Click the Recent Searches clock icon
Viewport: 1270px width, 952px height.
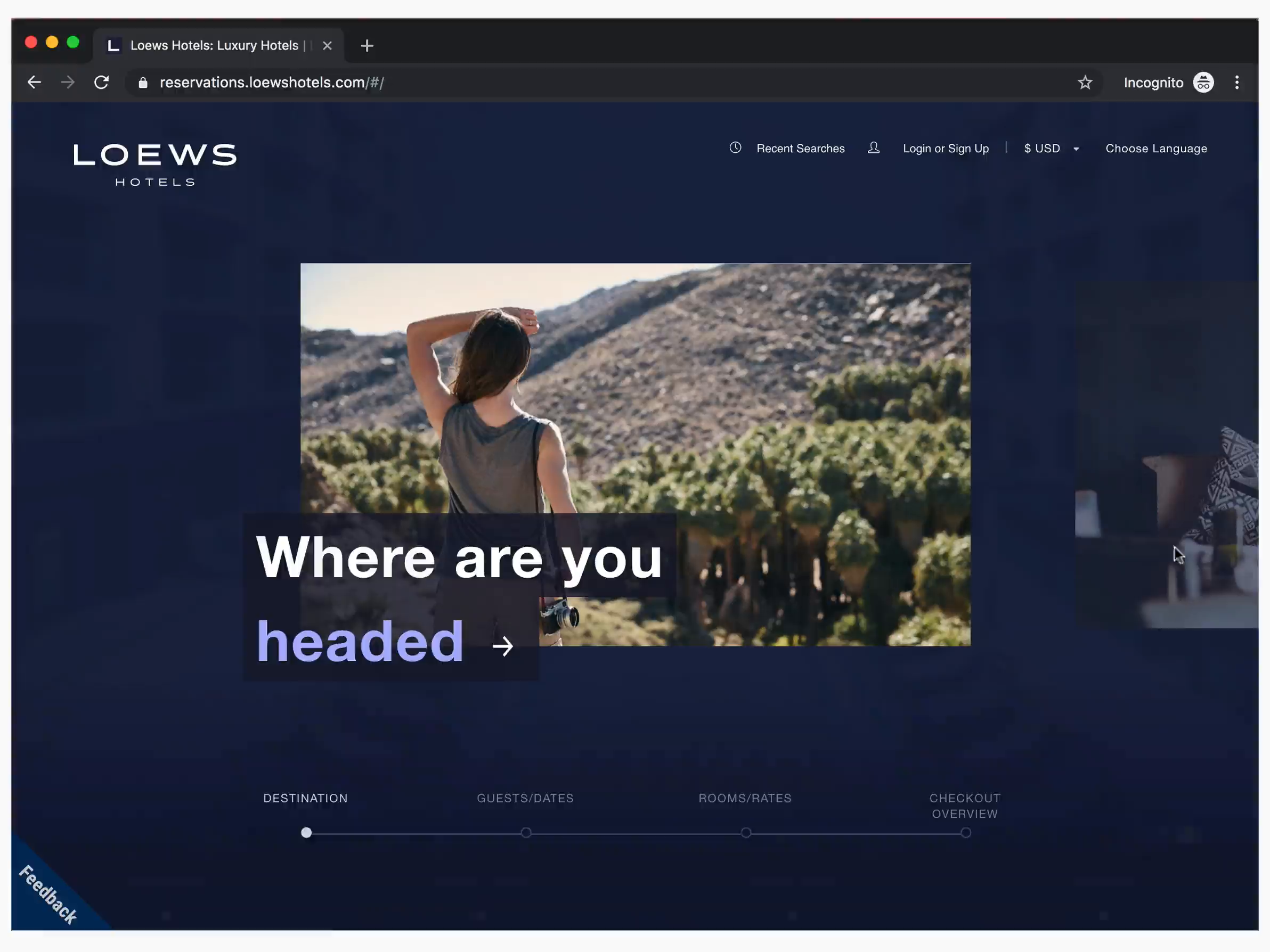coord(735,148)
